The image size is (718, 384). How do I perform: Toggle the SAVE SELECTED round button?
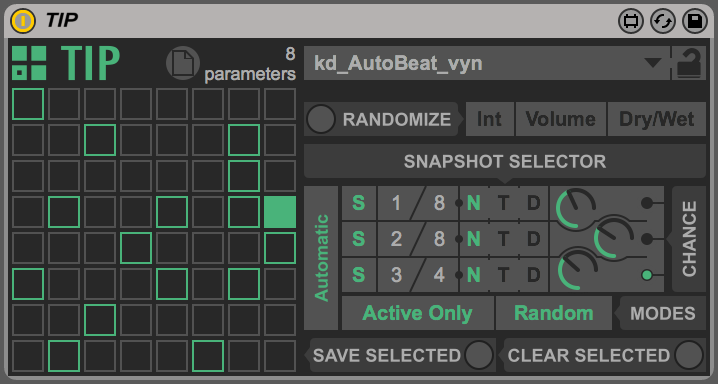tap(479, 355)
